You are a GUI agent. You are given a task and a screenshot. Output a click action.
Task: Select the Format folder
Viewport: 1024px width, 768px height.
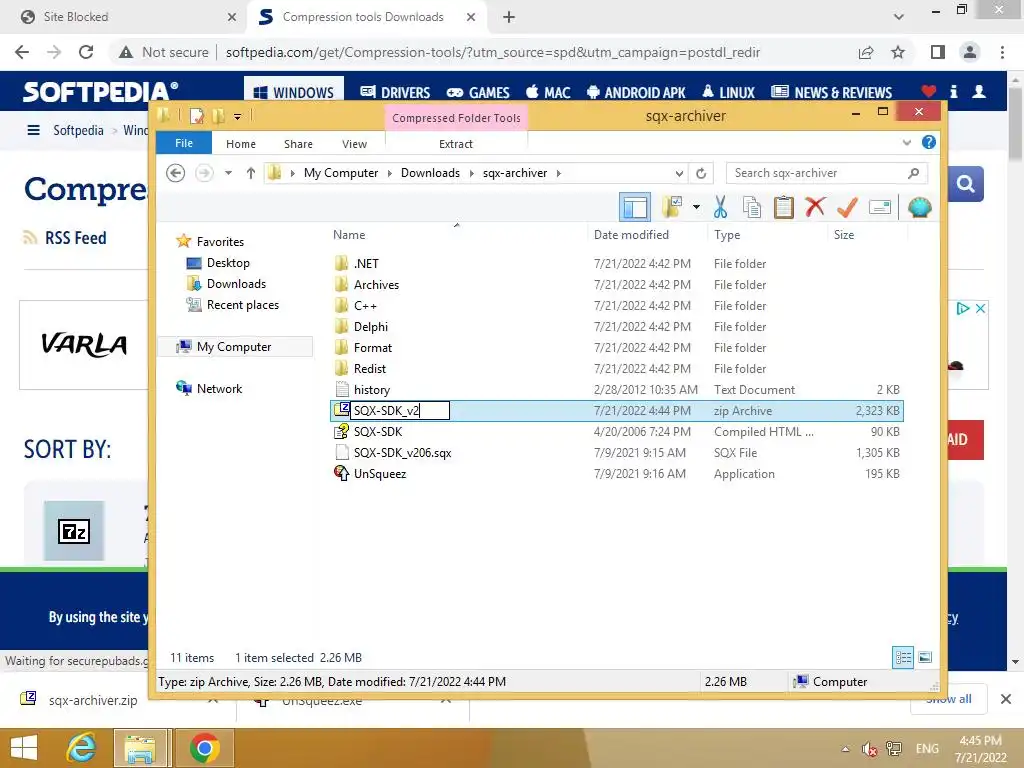pos(617,347)
